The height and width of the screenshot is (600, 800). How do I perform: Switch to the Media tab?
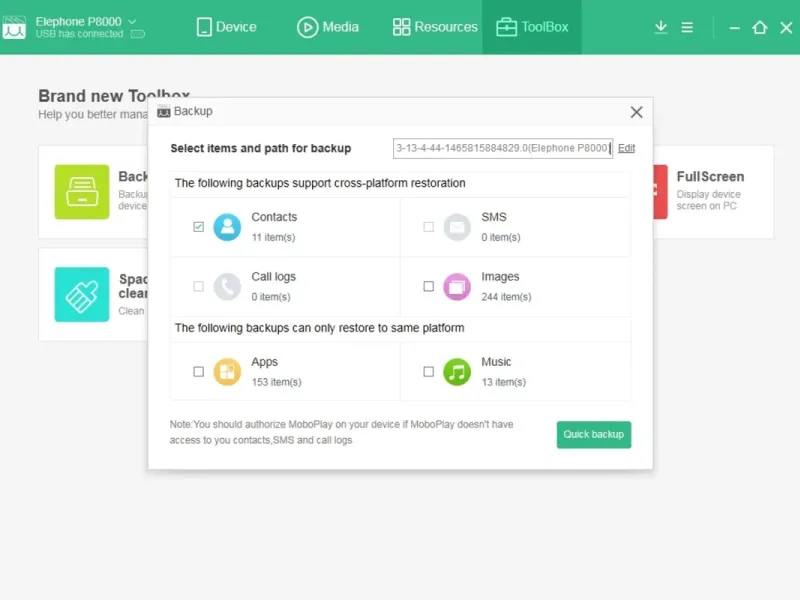pos(328,27)
